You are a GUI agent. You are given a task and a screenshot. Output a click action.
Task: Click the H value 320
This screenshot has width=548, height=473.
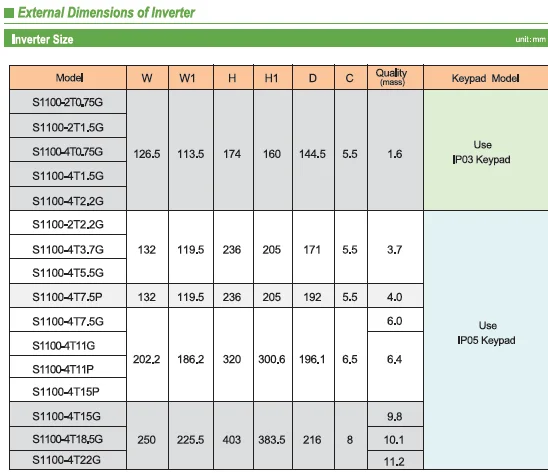(232, 359)
